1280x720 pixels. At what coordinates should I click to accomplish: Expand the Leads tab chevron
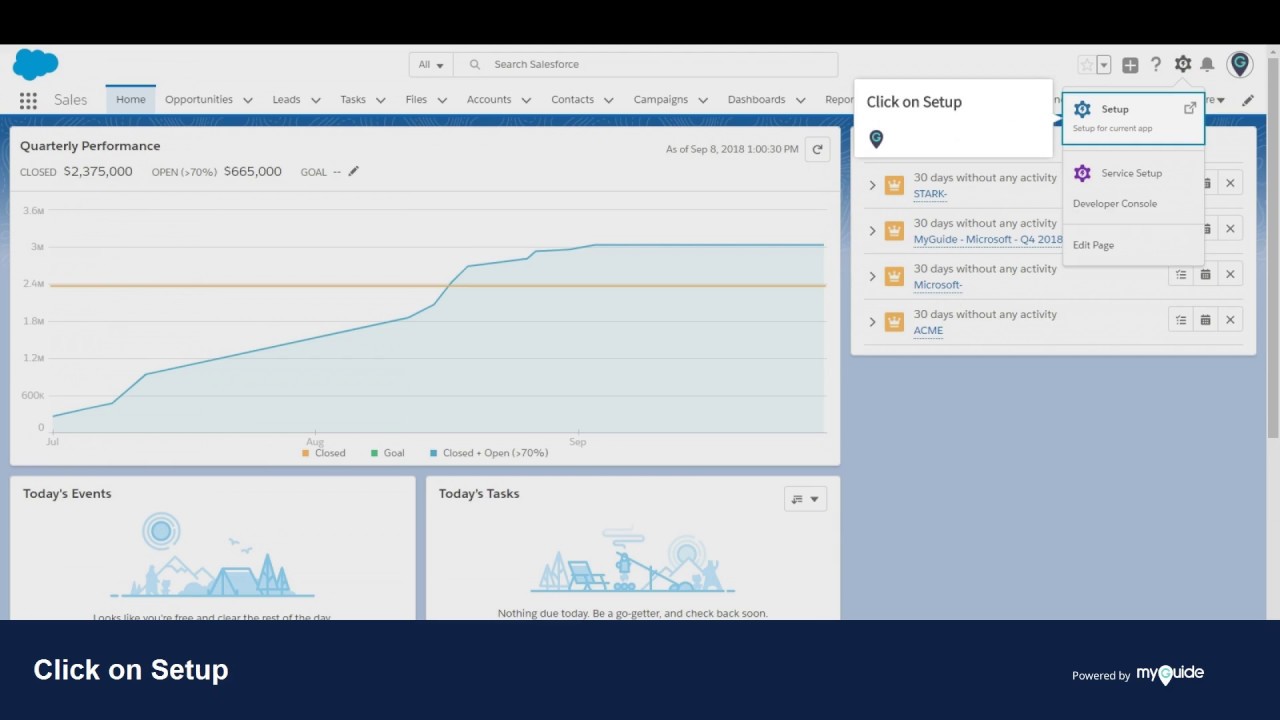[x=315, y=100]
